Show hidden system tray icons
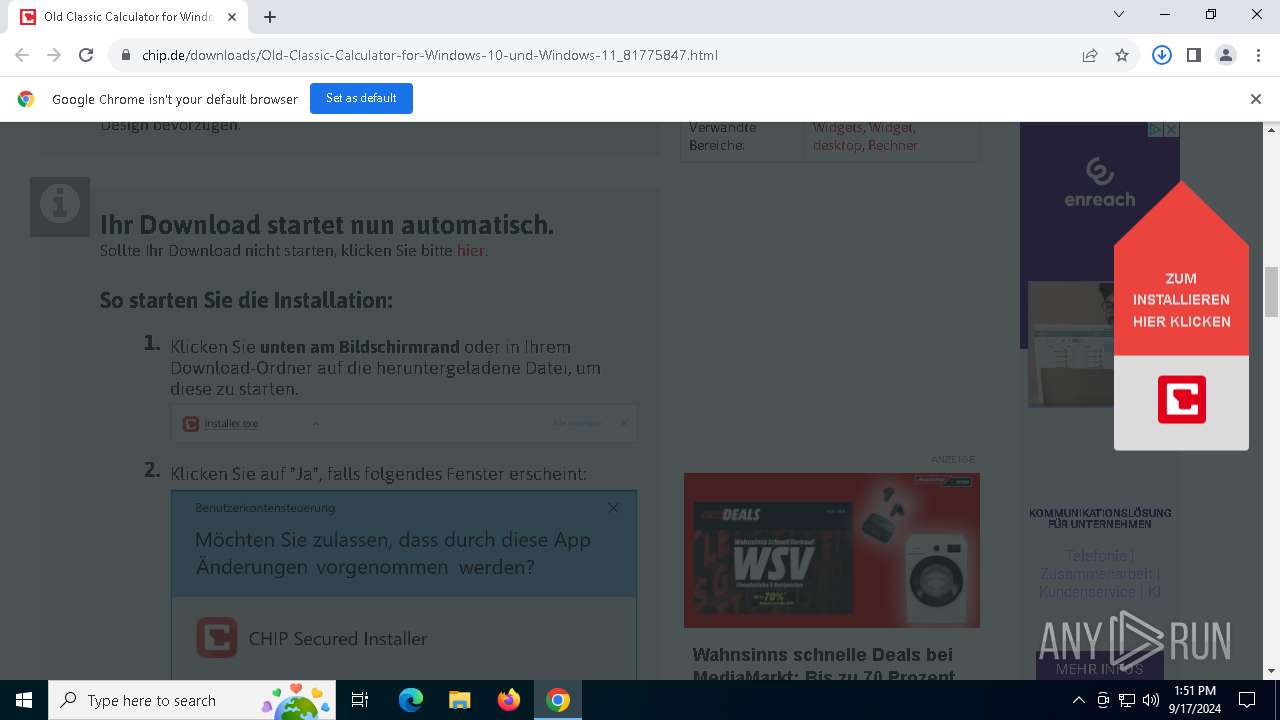Screen dimensions: 1280x720 click(x=1078, y=700)
